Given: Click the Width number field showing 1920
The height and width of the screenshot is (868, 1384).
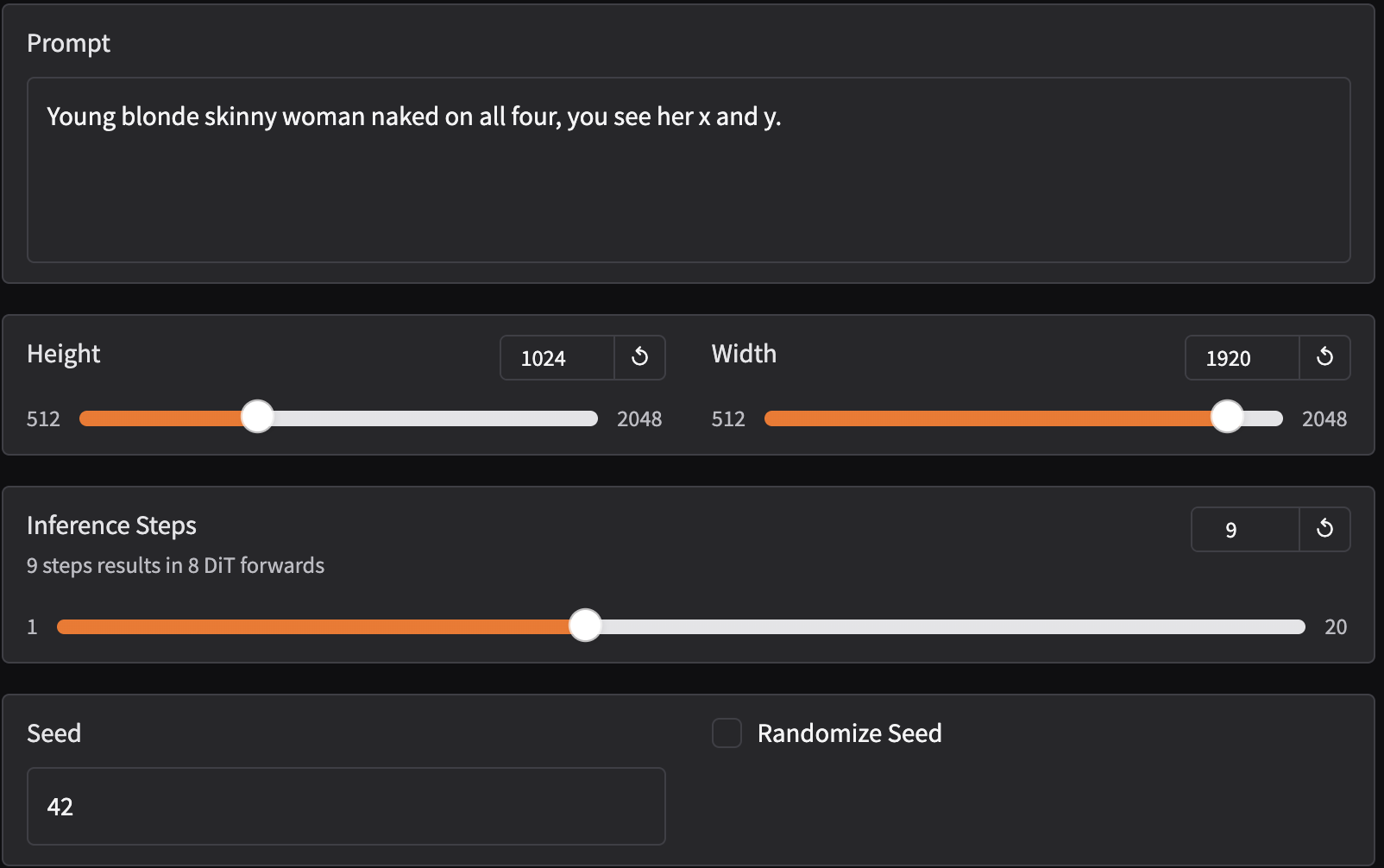Looking at the screenshot, I should point(1241,358).
